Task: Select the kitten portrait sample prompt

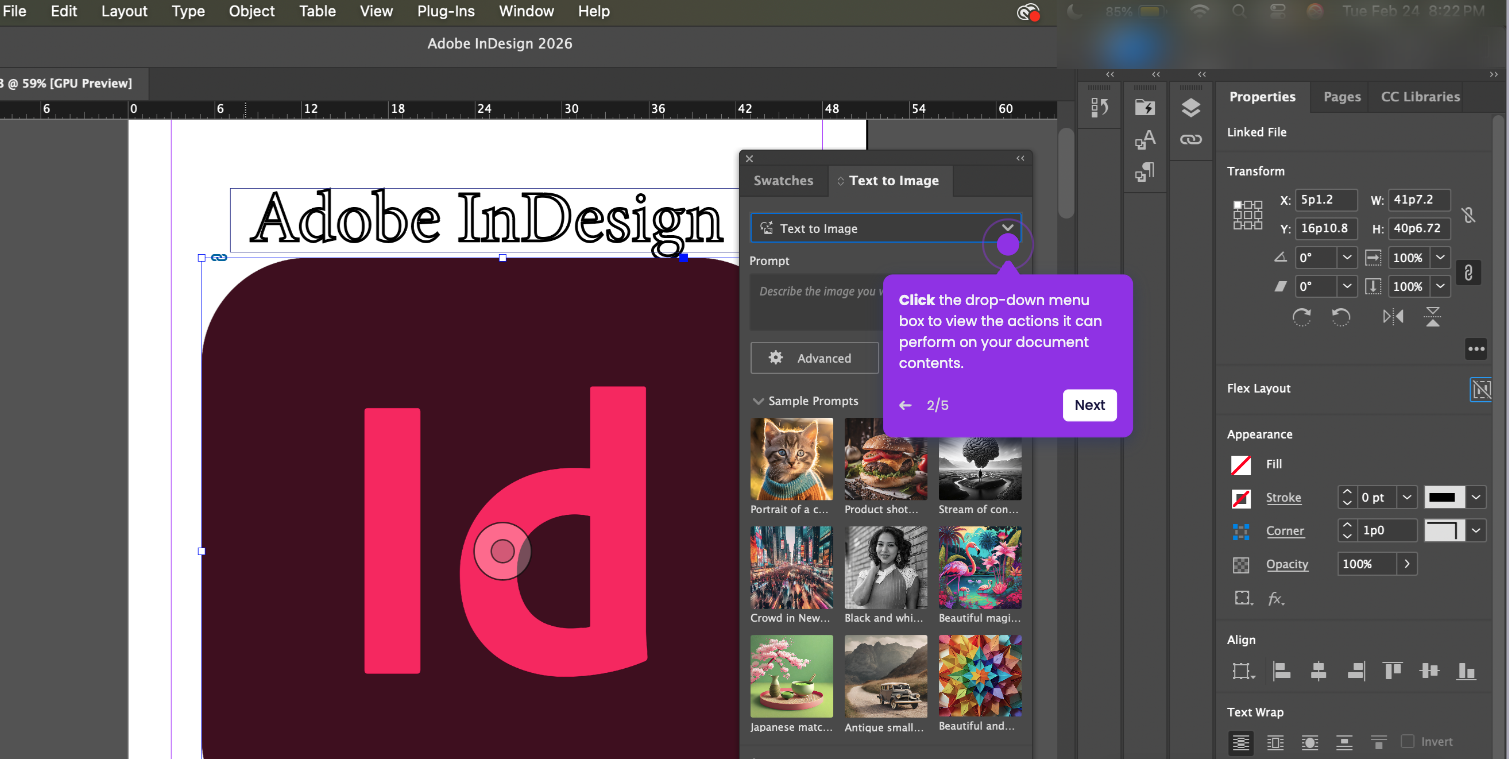Action: point(791,459)
